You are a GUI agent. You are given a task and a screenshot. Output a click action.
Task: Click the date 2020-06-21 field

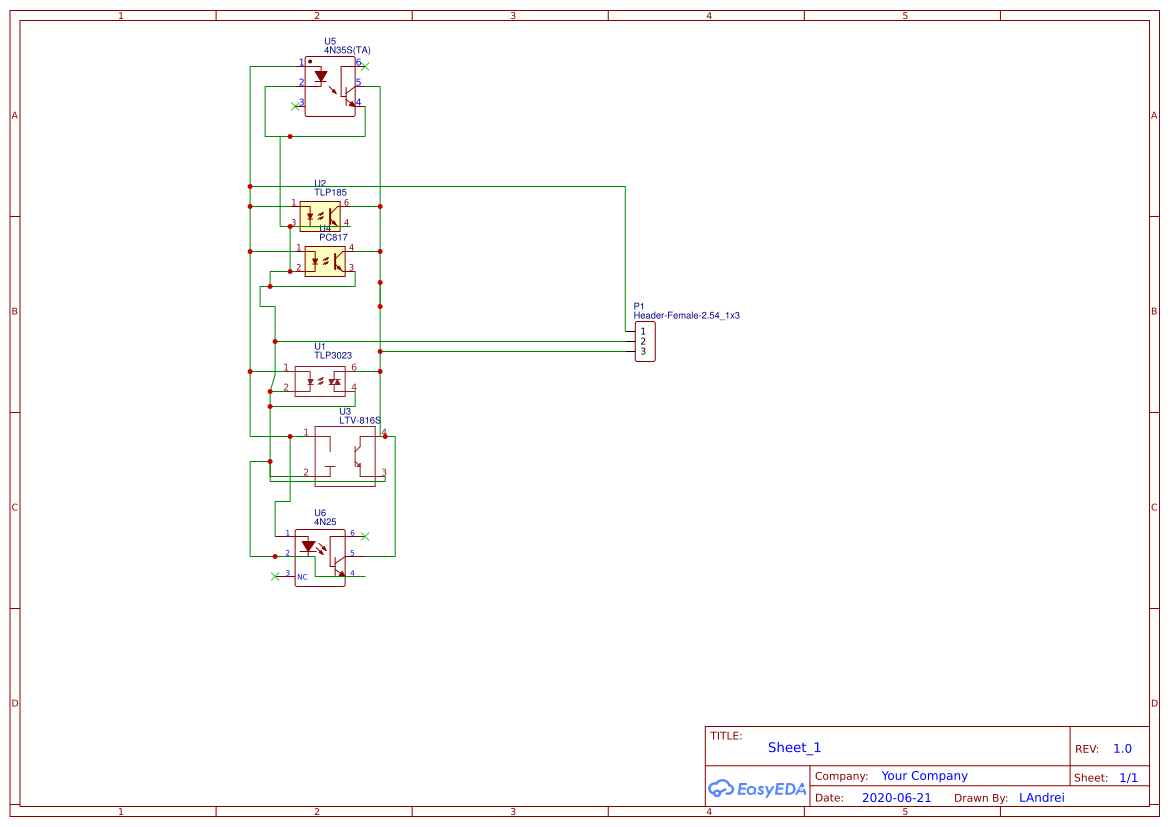[895, 797]
